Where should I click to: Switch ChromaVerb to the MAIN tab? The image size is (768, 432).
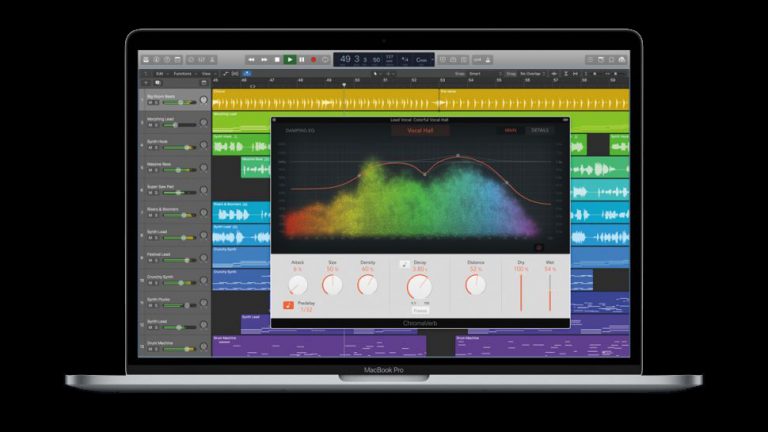coord(510,130)
